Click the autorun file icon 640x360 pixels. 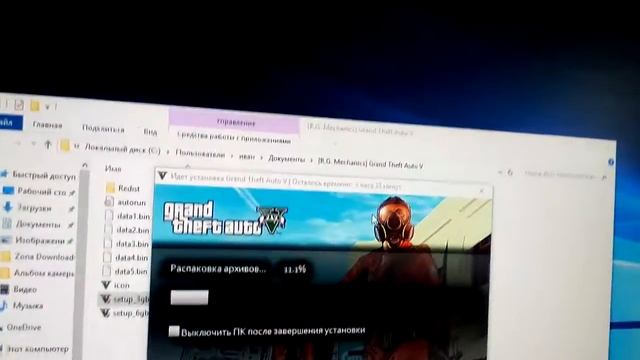pyautogui.click(x=109, y=202)
